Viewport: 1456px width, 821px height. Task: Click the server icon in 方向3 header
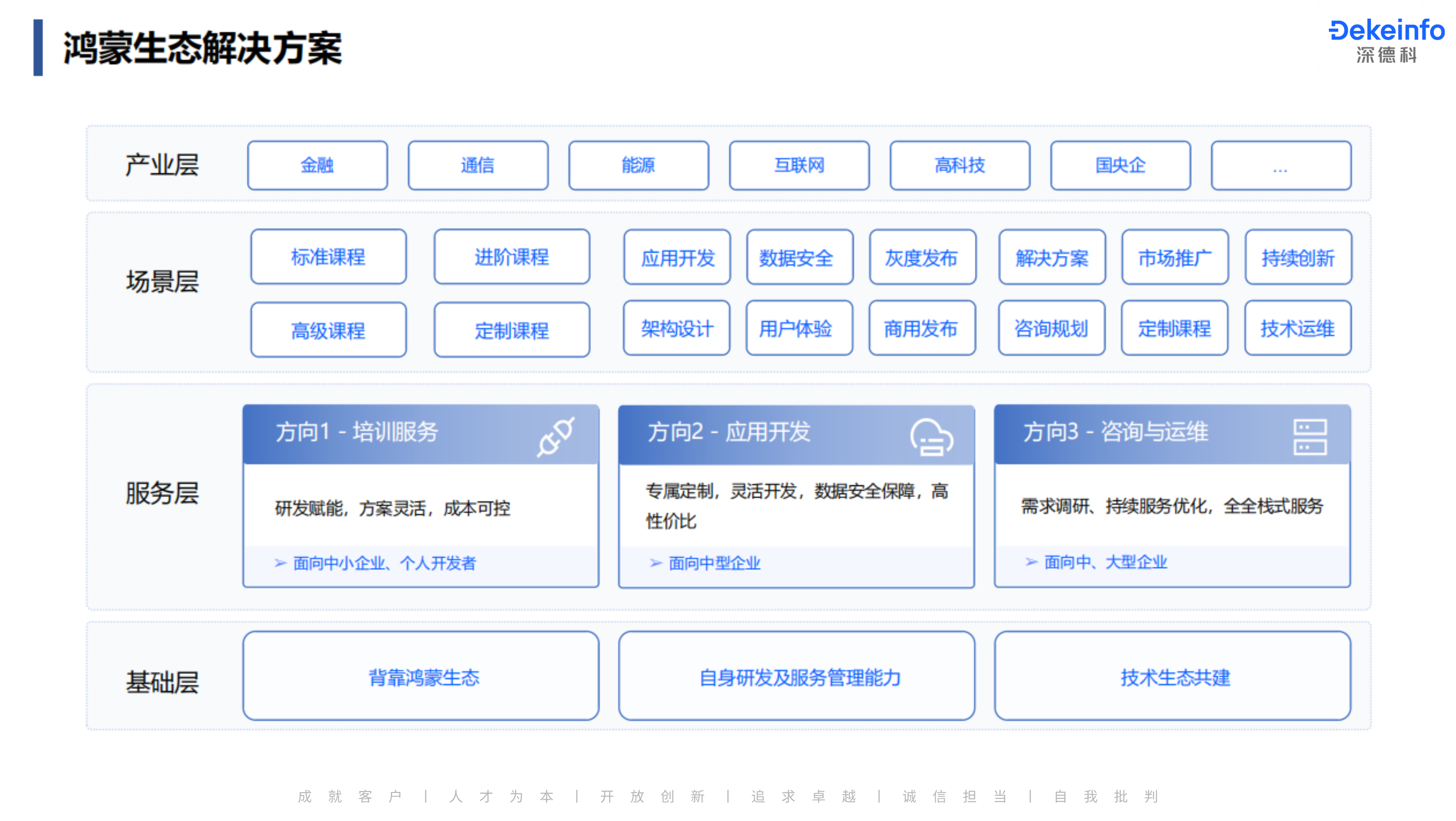point(1310,436)
